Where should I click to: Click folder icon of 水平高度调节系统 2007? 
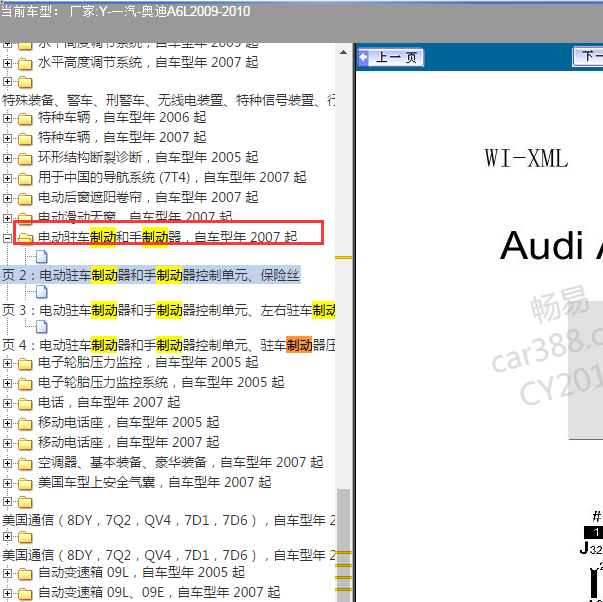click(25, 63)
